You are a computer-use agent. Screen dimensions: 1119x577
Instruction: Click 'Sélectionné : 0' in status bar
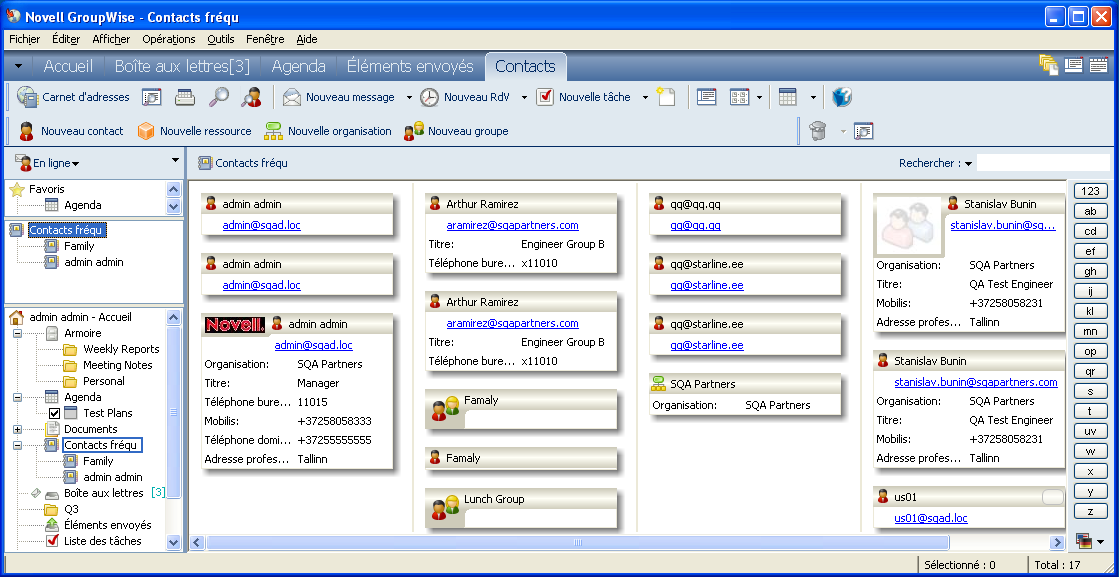coord(960,565)
